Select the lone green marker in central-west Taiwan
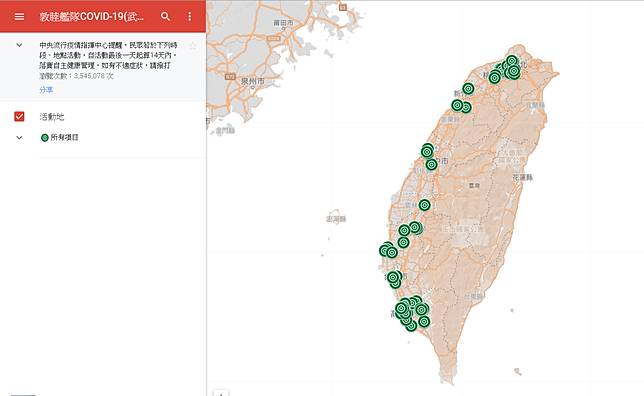644x396 pixels. coord(424,205)
